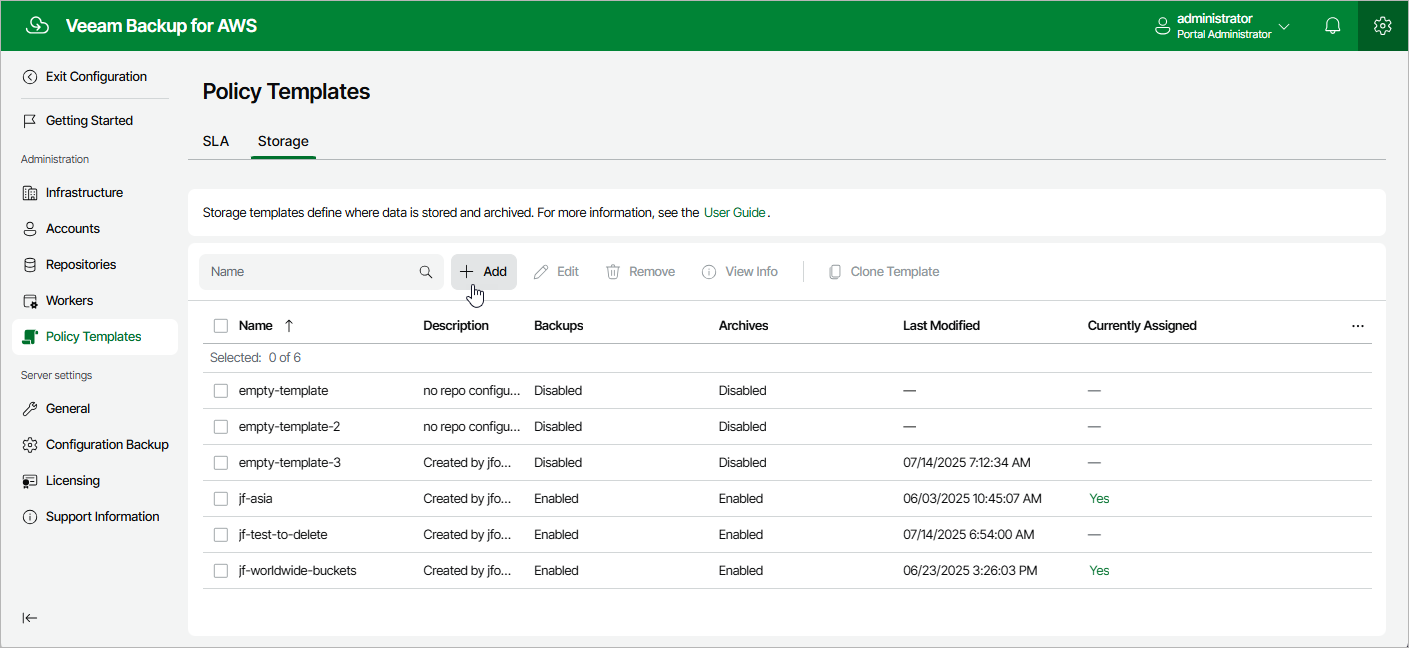The height and width of the screenshot is (648, 1409).
Task: Click the search magnifier icon
Action: tap(426, 272)
